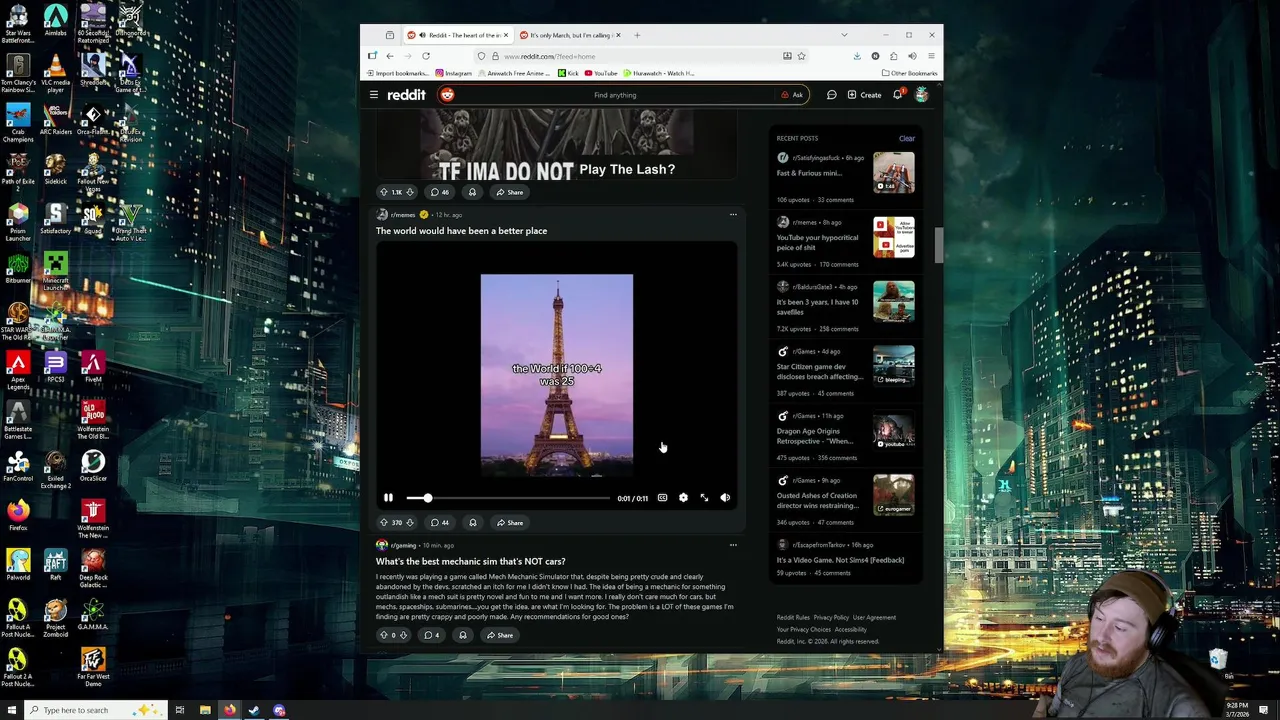Launch Aimlabs desktop shortcut
Screen dimensions: 1280x720
[x=55, y=21]
